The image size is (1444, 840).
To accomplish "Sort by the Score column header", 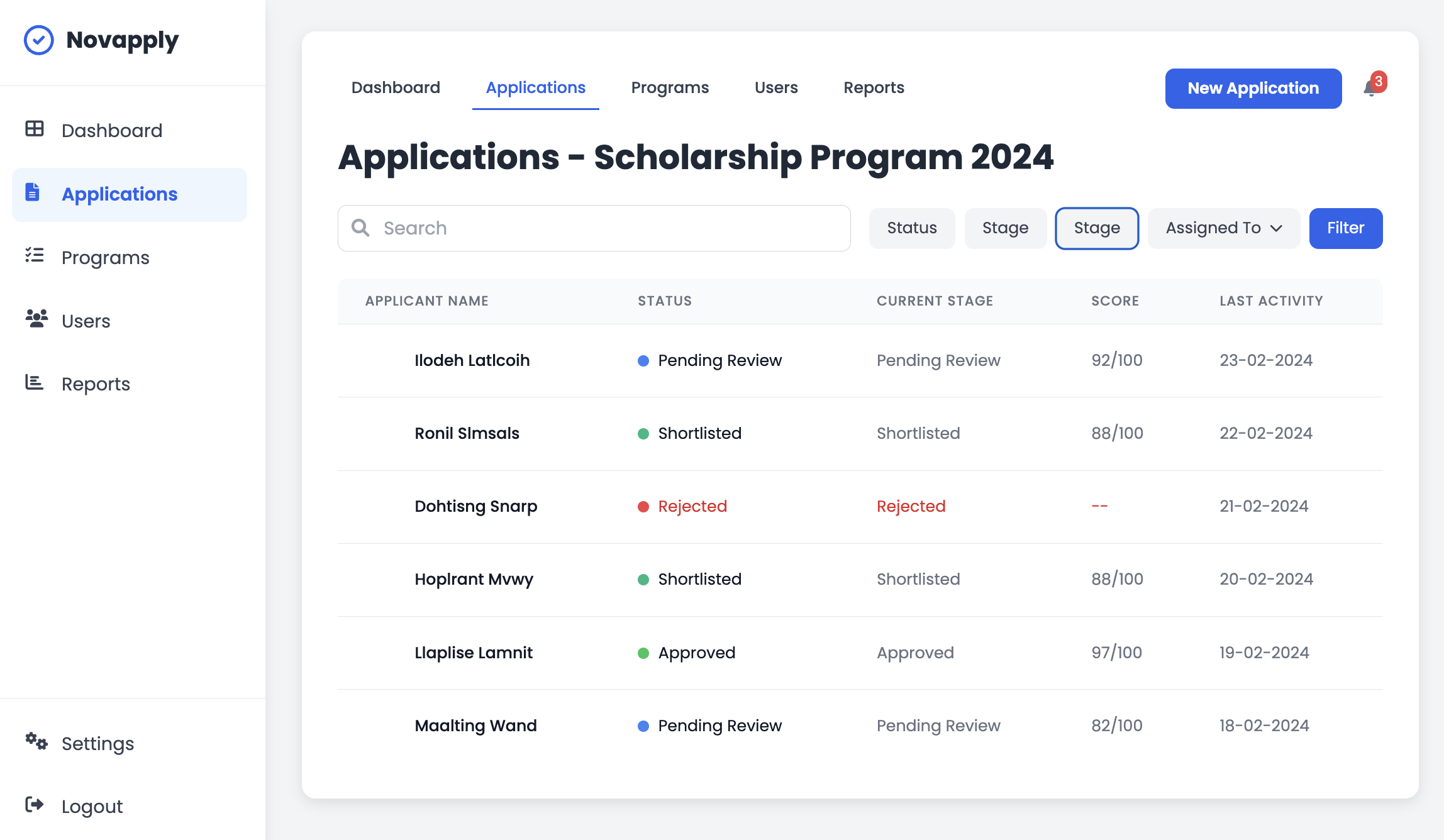I will coord(1114,301).
